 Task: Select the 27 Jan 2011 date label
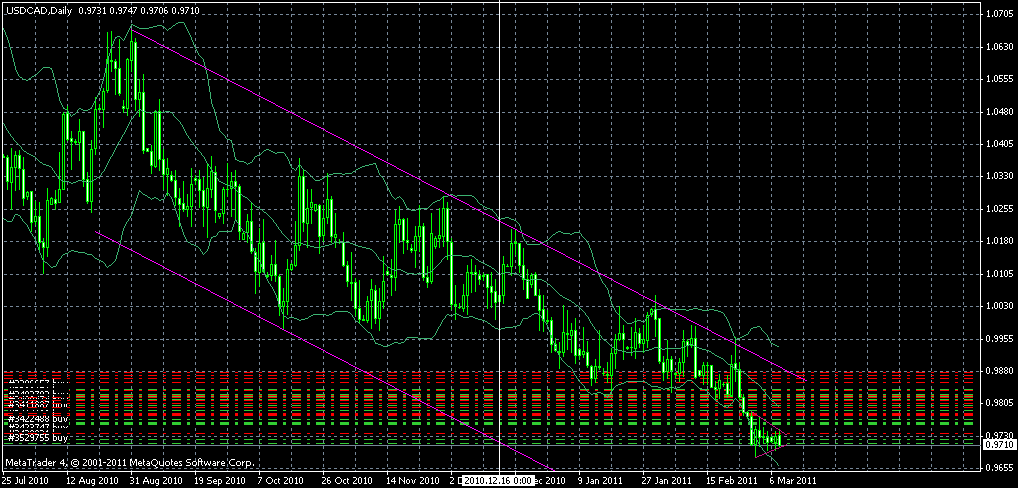click(x=667, y=480)
